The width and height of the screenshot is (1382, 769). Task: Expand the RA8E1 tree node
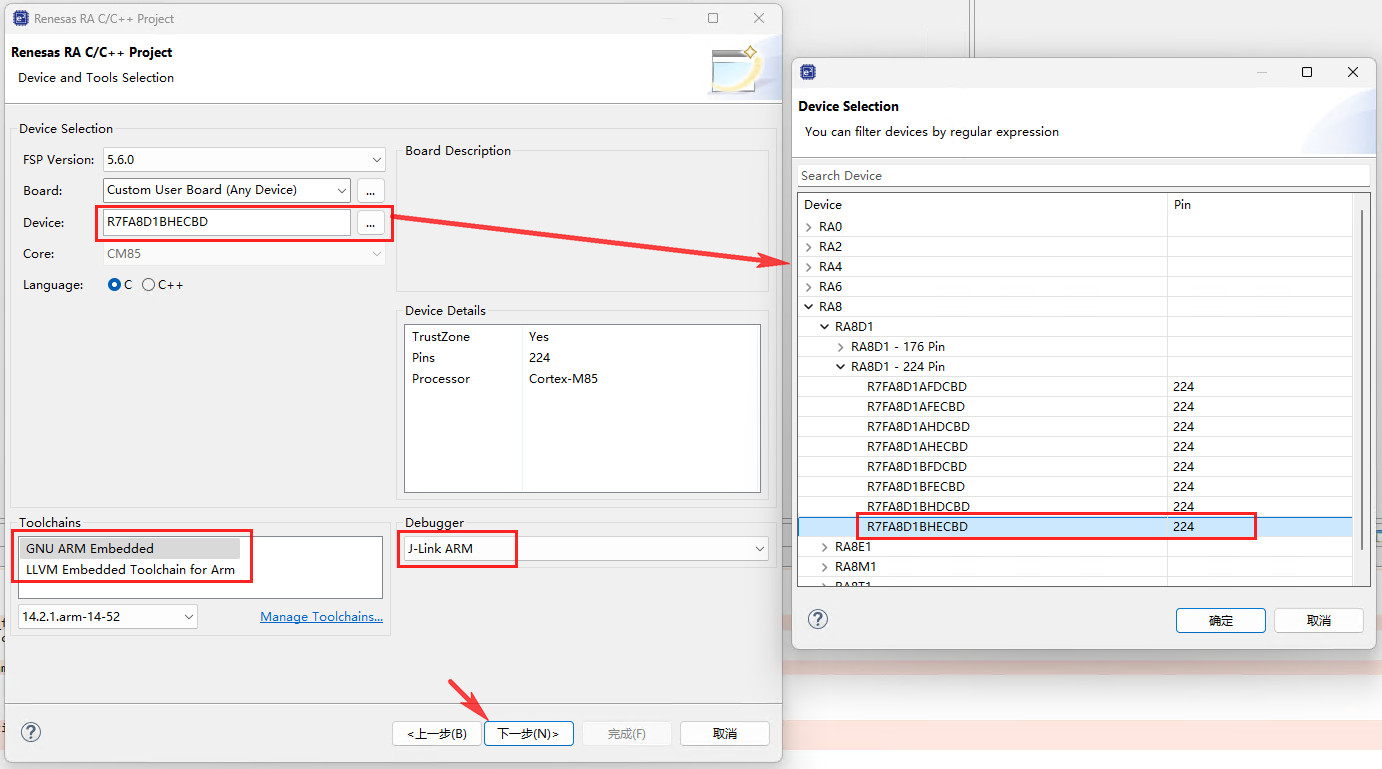824,547
